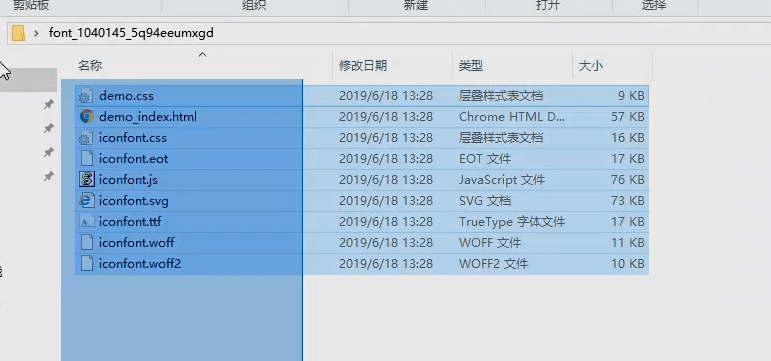771x361 pixels.
Task: Click the 73 KB size cell
Action: (x=628, y=201)
